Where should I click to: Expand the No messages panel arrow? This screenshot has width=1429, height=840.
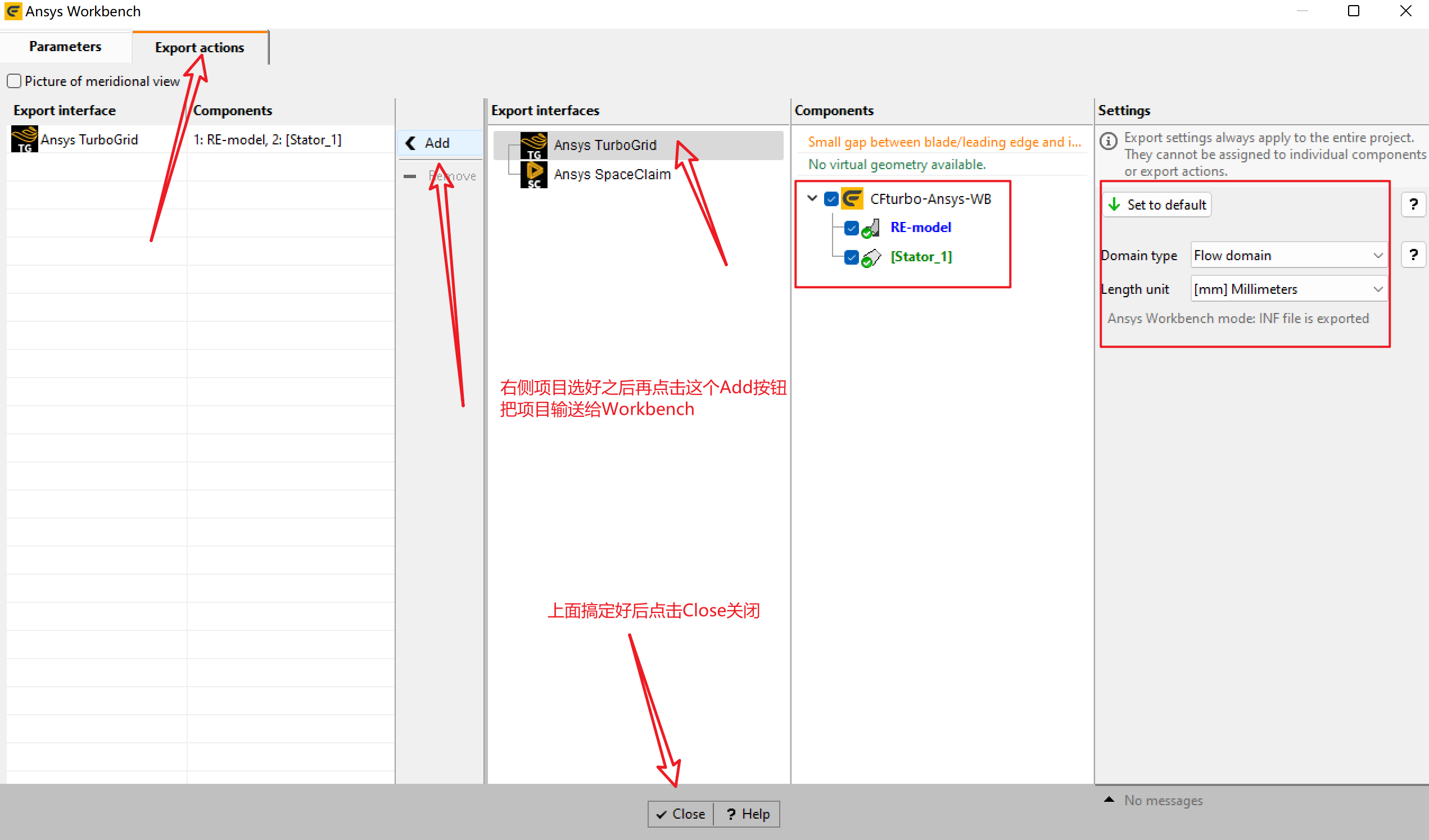point(1109,800)
